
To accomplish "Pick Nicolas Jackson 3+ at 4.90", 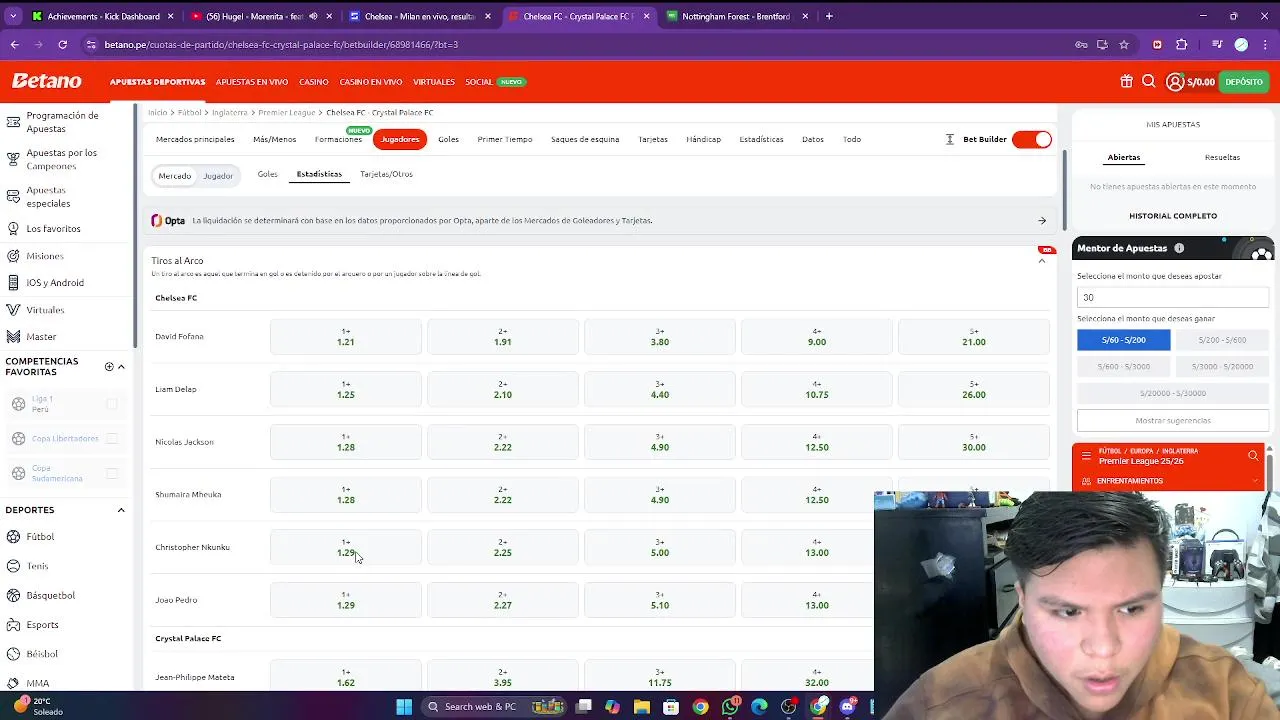I will (660, 442).
